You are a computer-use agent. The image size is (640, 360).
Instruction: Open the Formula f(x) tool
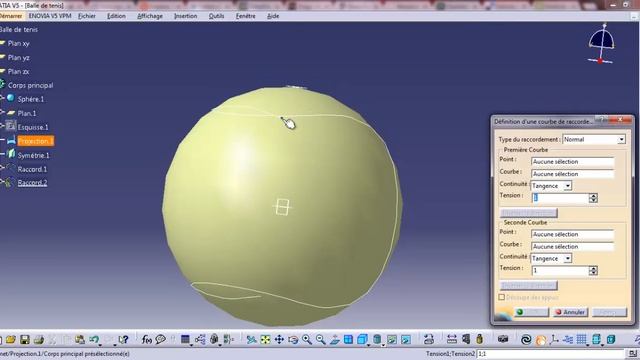146,340
